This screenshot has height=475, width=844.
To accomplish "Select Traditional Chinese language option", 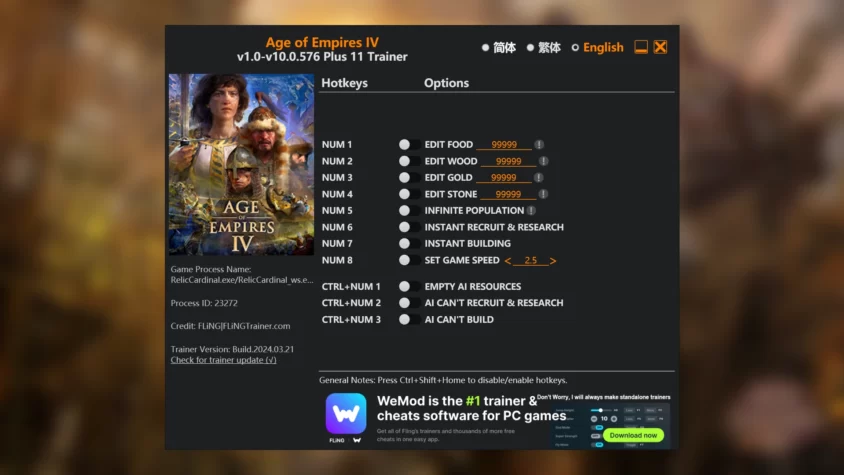I will 544,47.
